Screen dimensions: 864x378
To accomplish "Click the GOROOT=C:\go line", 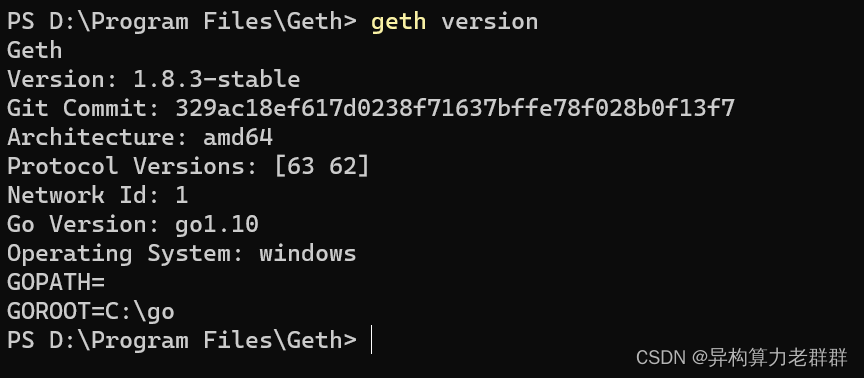I will 91,311.
